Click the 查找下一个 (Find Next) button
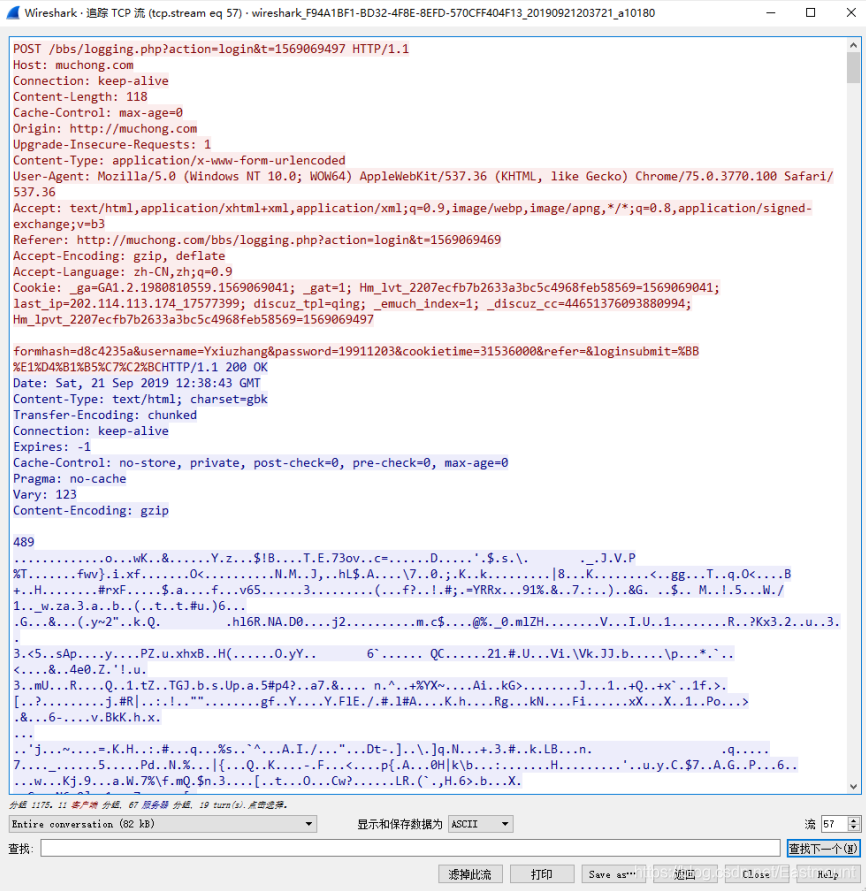The height and width of the screenshot is (891, 866). click(x=823, y=848)
